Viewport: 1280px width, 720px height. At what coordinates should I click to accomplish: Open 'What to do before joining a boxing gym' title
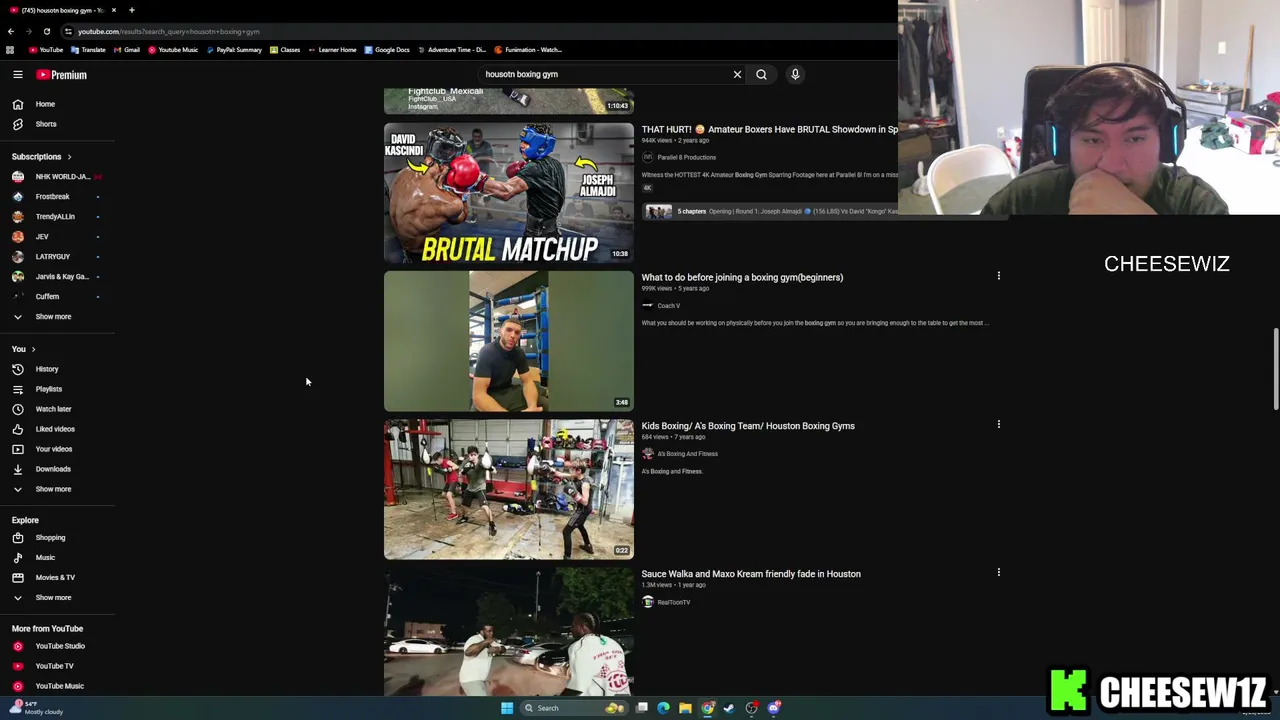(742, 278)
